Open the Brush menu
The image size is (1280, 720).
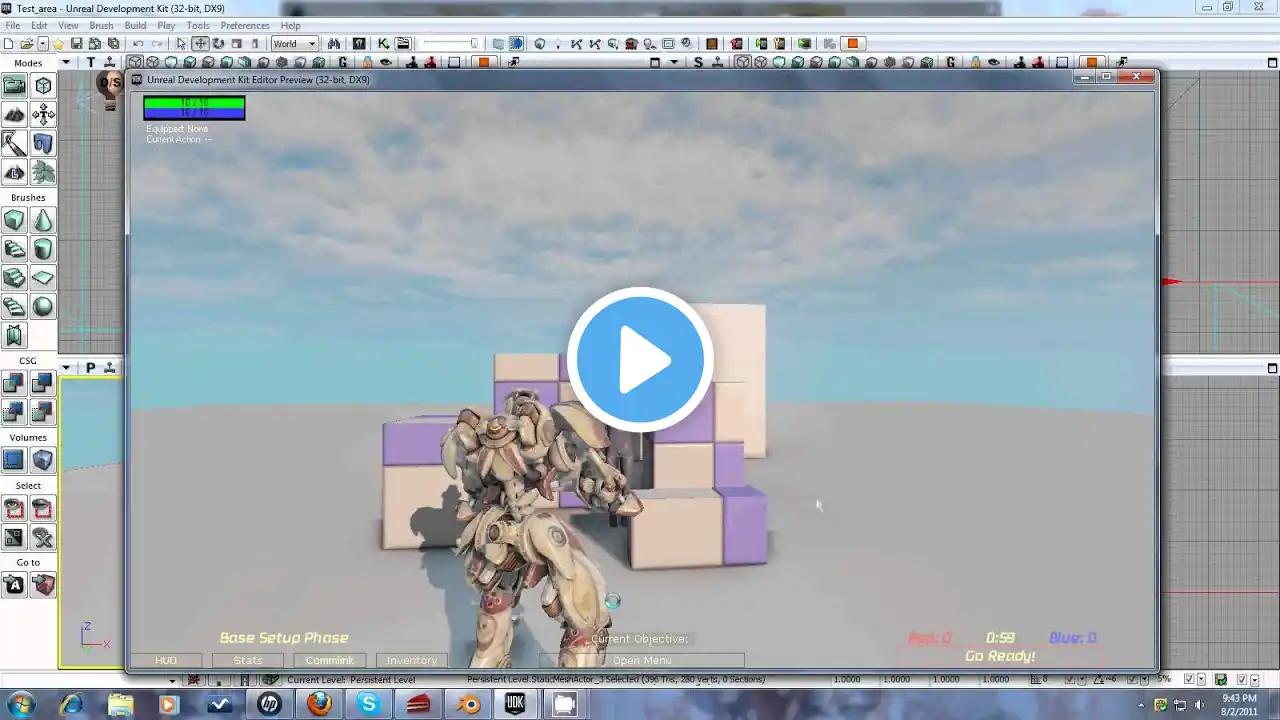coord(101,25)
